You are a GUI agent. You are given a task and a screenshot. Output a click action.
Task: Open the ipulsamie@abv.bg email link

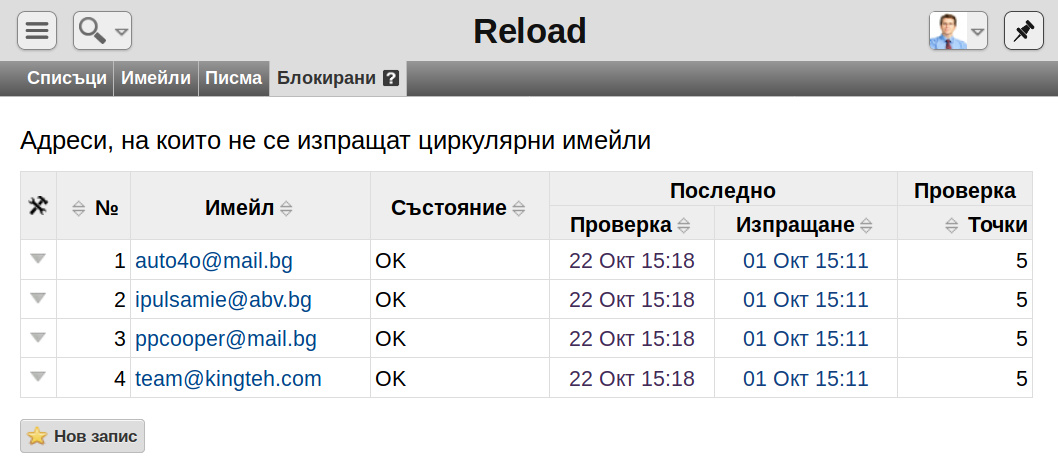pos(223,300)
